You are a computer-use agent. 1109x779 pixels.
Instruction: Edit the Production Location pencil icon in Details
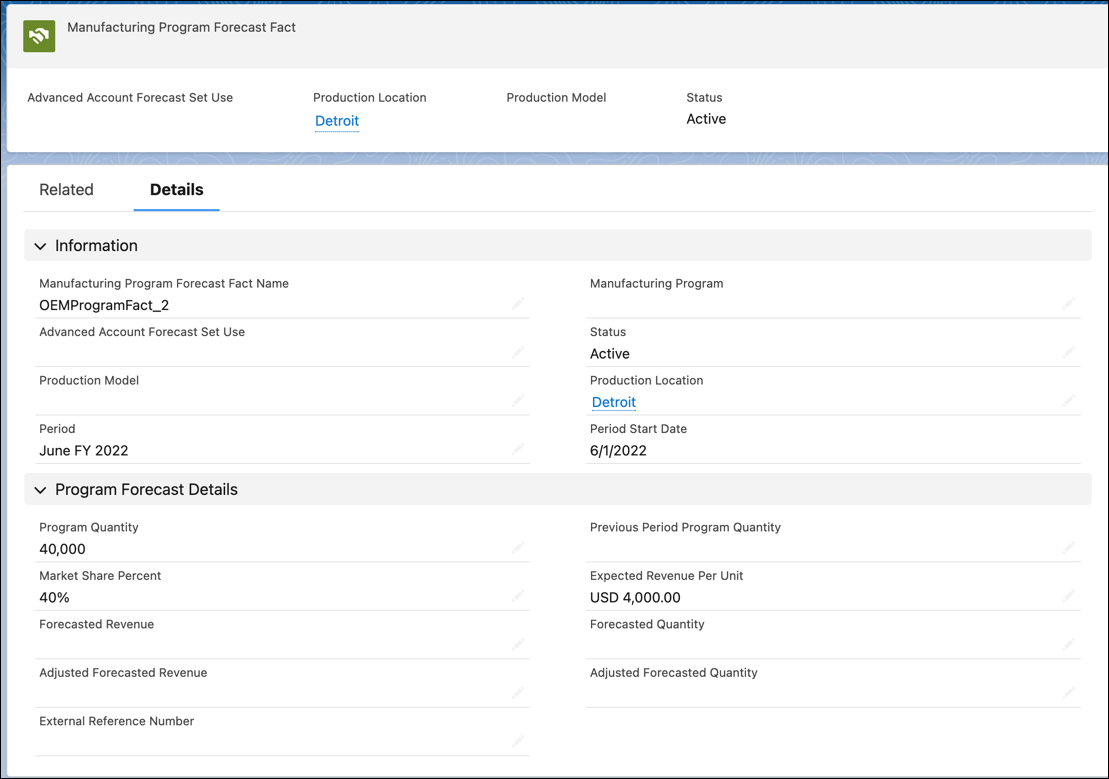click(x=1068, y=400)
